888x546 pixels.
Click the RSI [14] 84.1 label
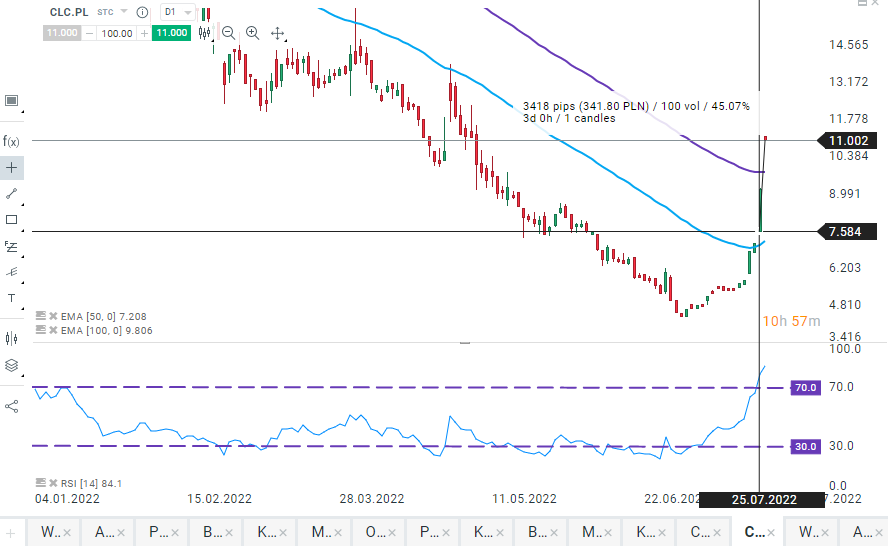[91, 483]
